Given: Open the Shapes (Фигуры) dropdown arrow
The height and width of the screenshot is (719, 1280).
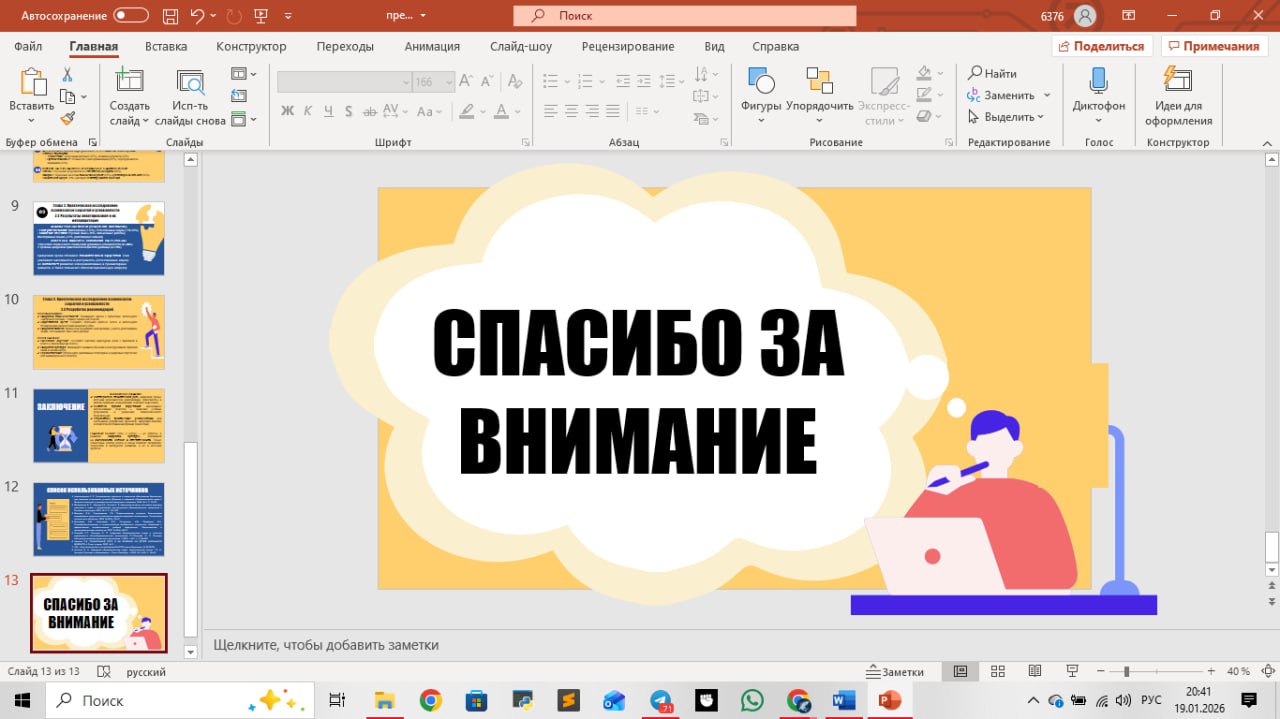Looking at the screenshot, I should tap(761, 121).
